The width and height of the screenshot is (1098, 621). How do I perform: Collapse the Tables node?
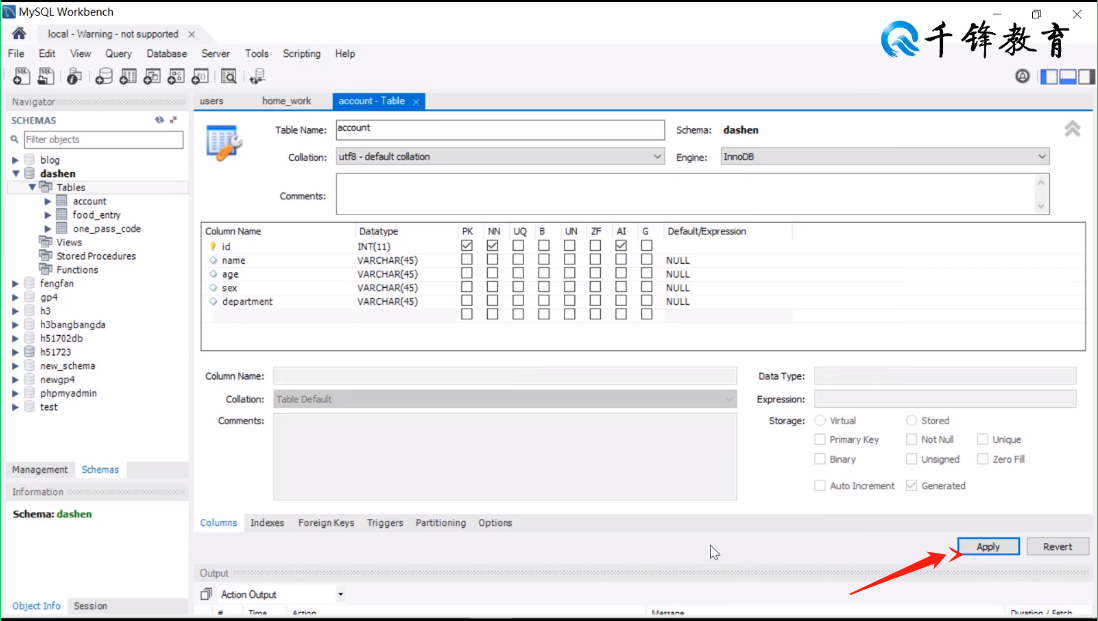32,188
